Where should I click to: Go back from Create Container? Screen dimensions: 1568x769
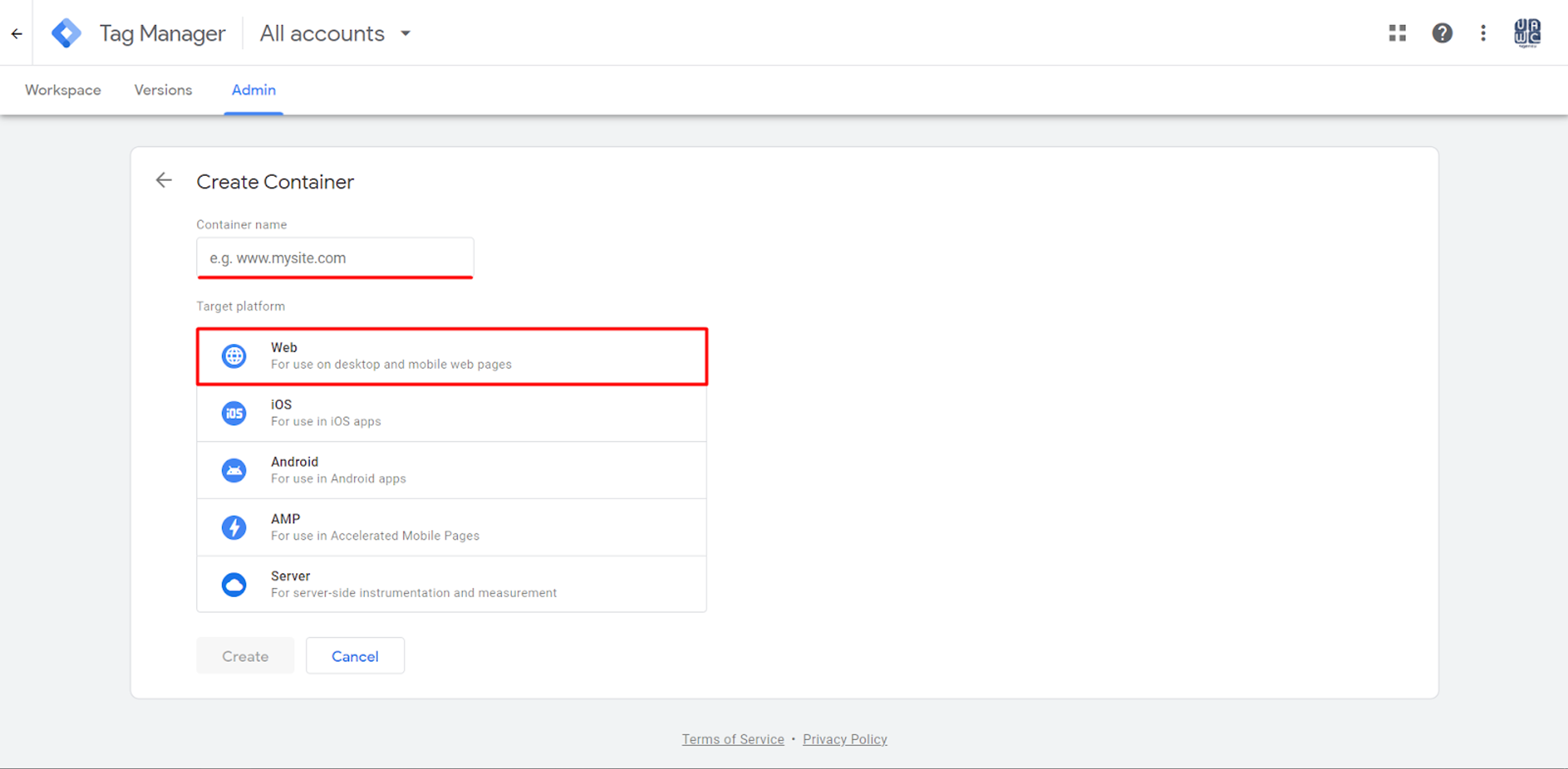[164, 181]
